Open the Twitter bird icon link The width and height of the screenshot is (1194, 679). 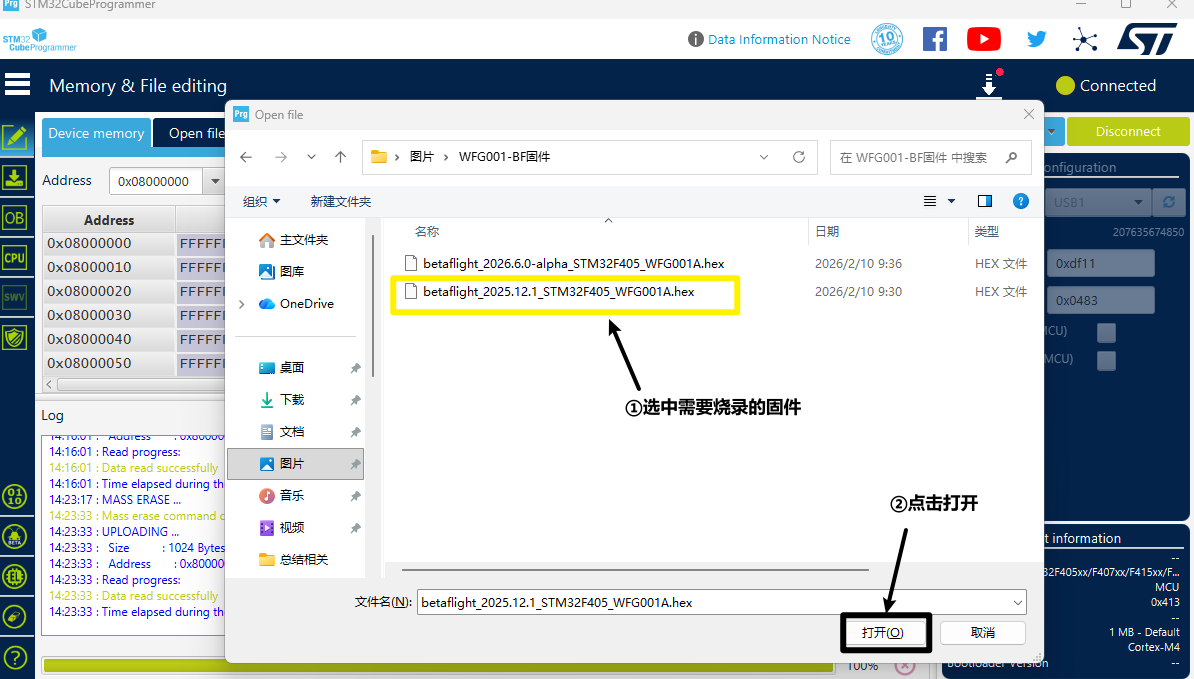pyautogui.click(x=1036, y=39)
